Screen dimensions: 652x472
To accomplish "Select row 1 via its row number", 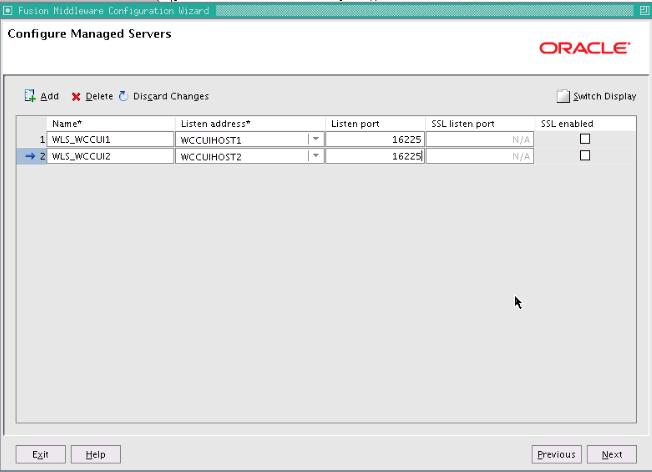I will tap(32, 139).
